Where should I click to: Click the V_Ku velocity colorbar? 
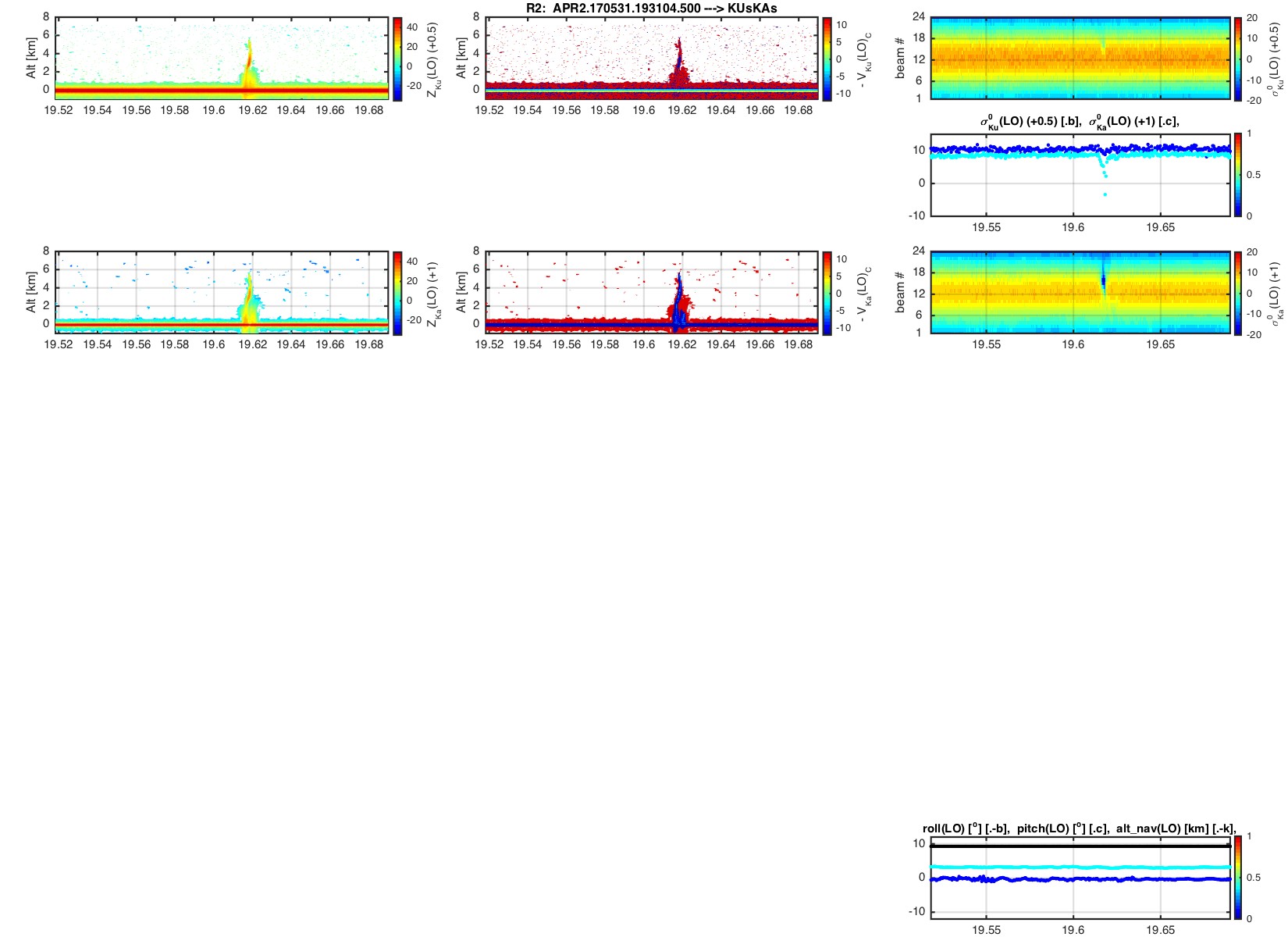click(x=827, y=59)
